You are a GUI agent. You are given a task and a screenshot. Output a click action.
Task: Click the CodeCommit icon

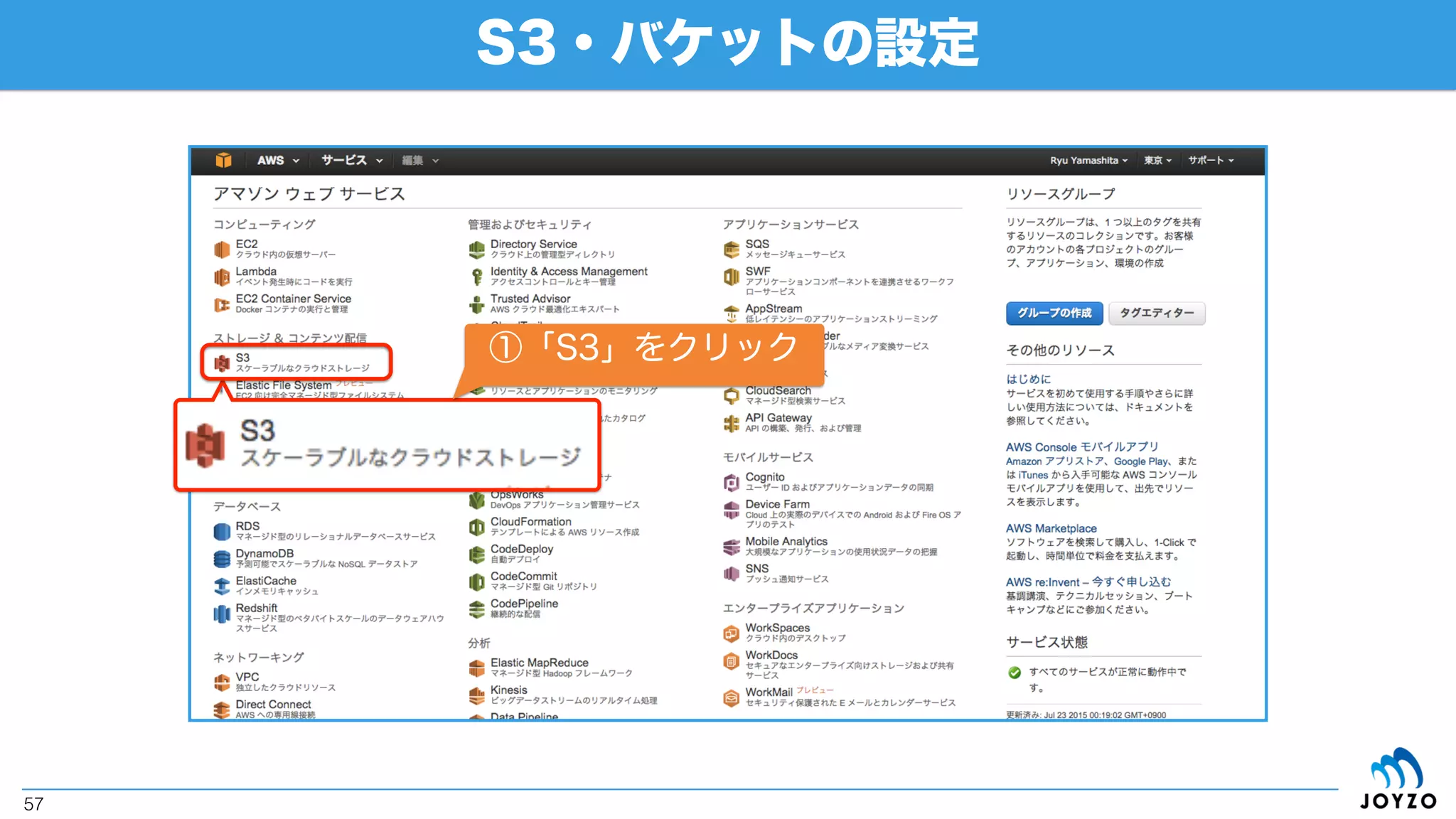click(476, 582)
